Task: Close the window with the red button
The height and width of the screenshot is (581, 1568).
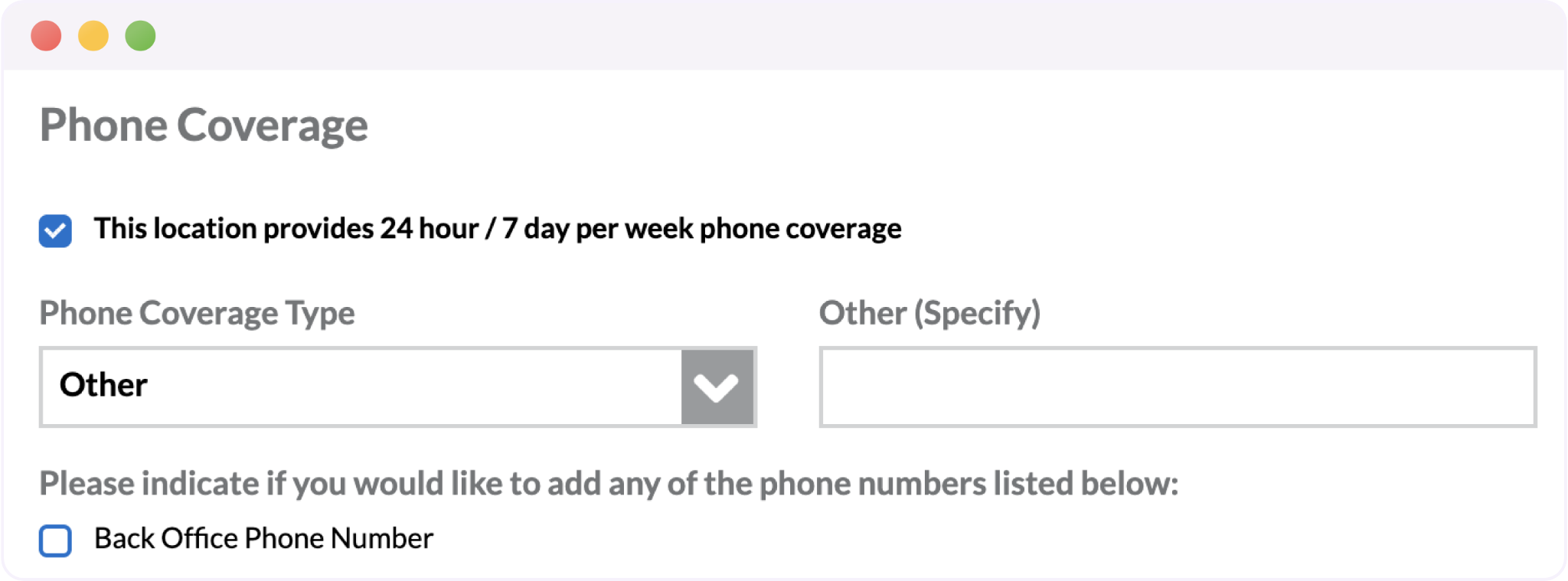Action: [46, 36]
